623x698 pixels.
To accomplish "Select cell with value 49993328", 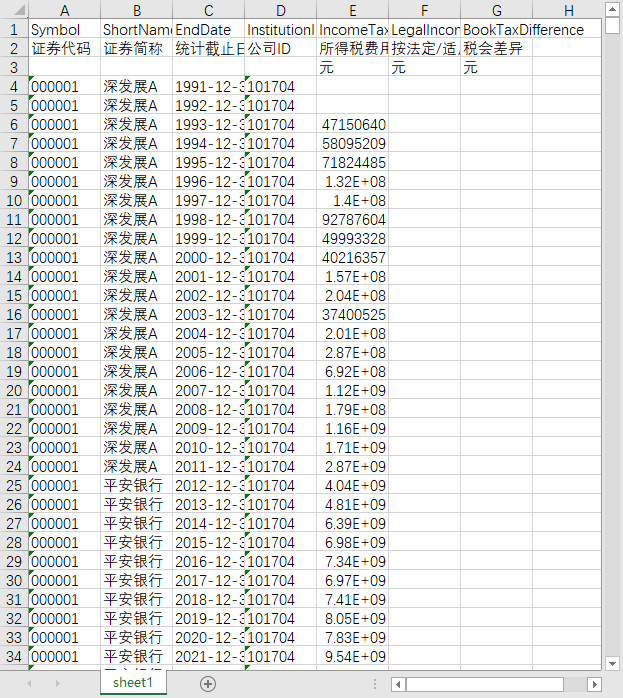I will pyautogui.click(x=353, y=238).
